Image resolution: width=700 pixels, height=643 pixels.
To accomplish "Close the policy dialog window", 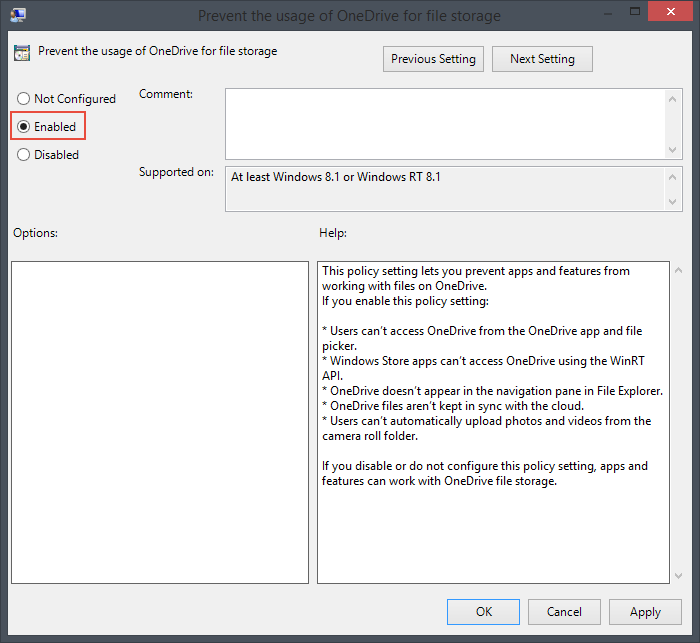I will point(670,11).
